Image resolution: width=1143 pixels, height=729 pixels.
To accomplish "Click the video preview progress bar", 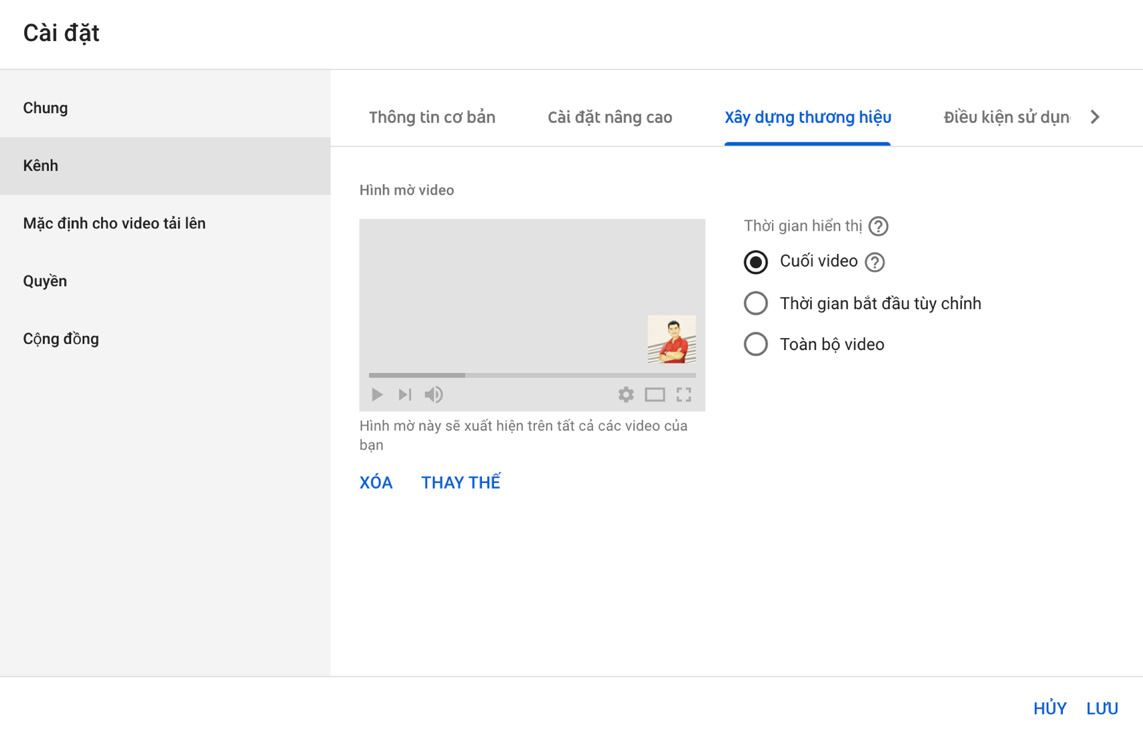I will point(532,375).
